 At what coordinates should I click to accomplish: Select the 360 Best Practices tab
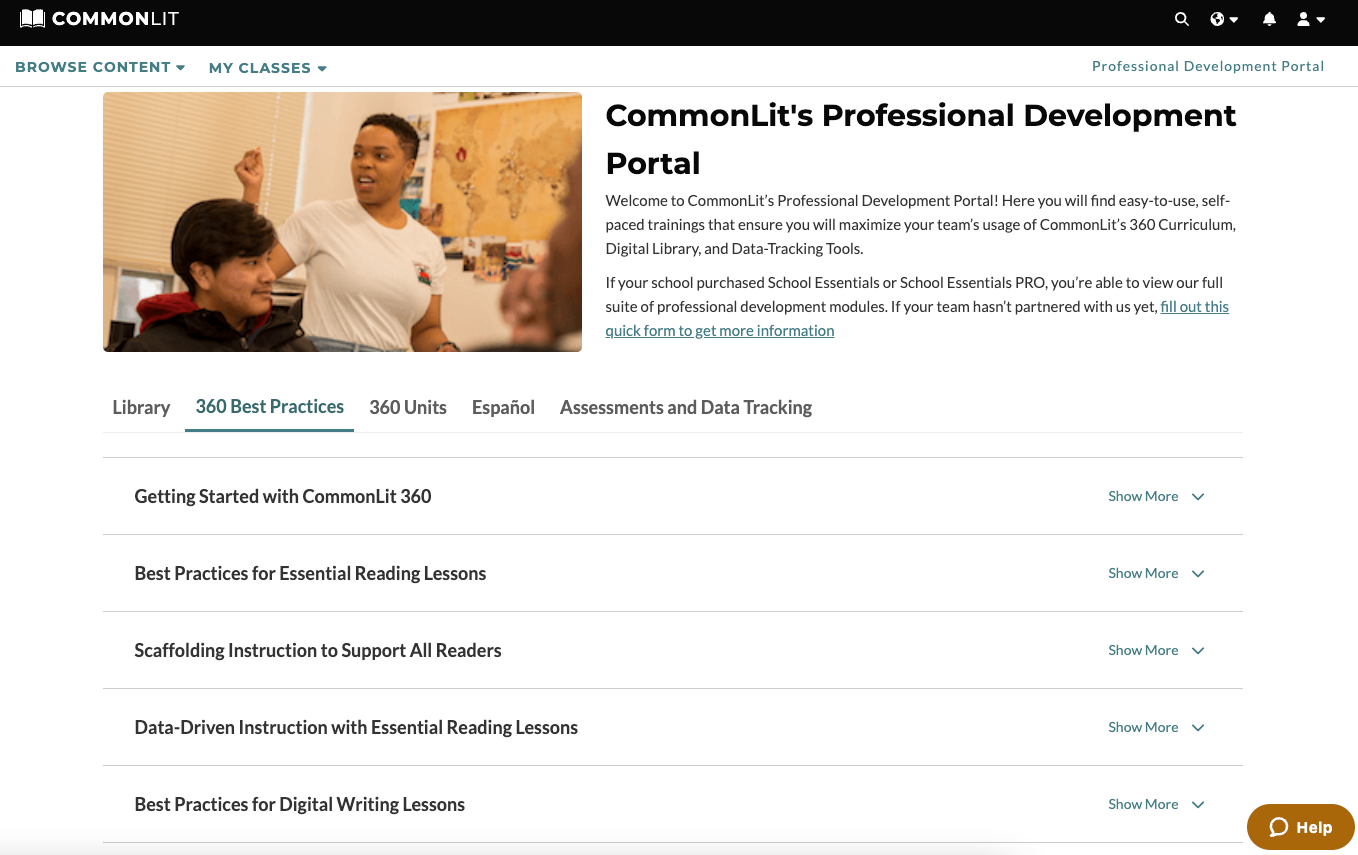(270, 407)
